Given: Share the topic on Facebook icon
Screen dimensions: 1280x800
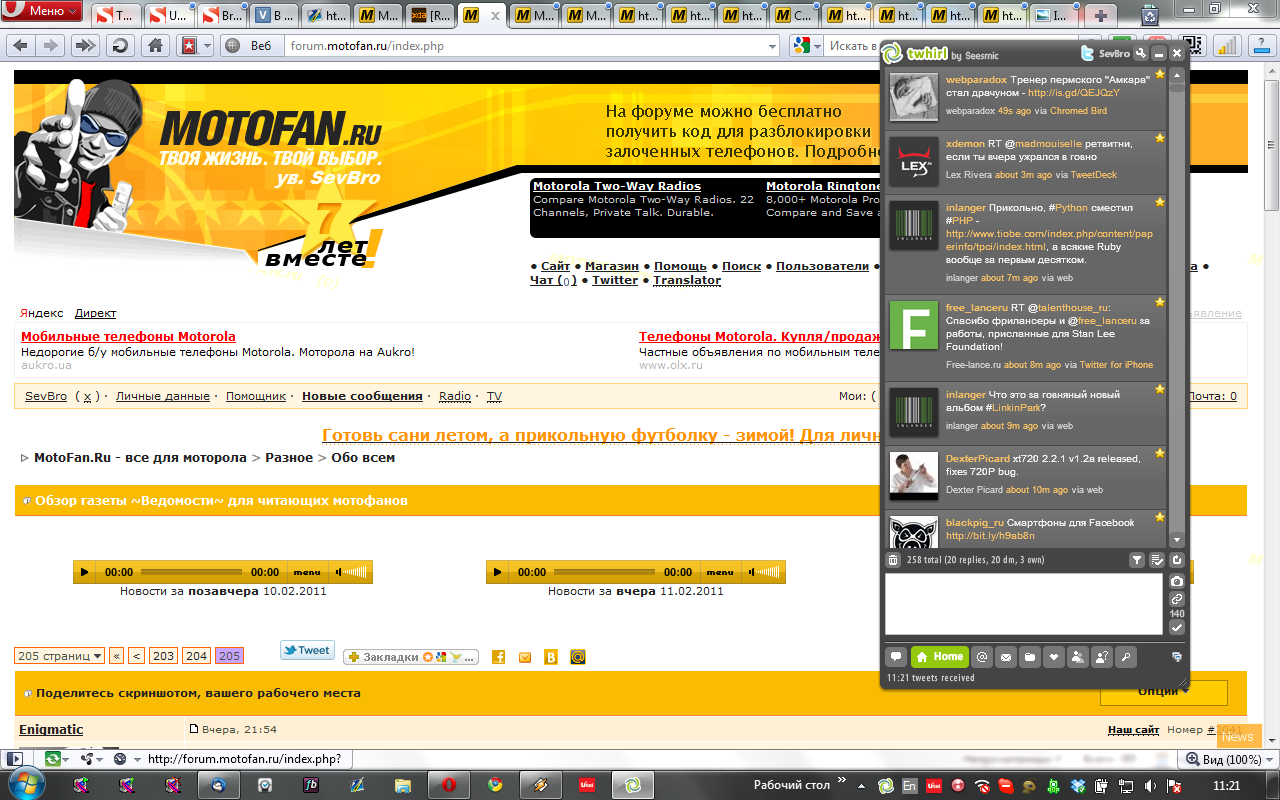Looking at the screenshot, I should pyautogui.click(x=498, y=657).
